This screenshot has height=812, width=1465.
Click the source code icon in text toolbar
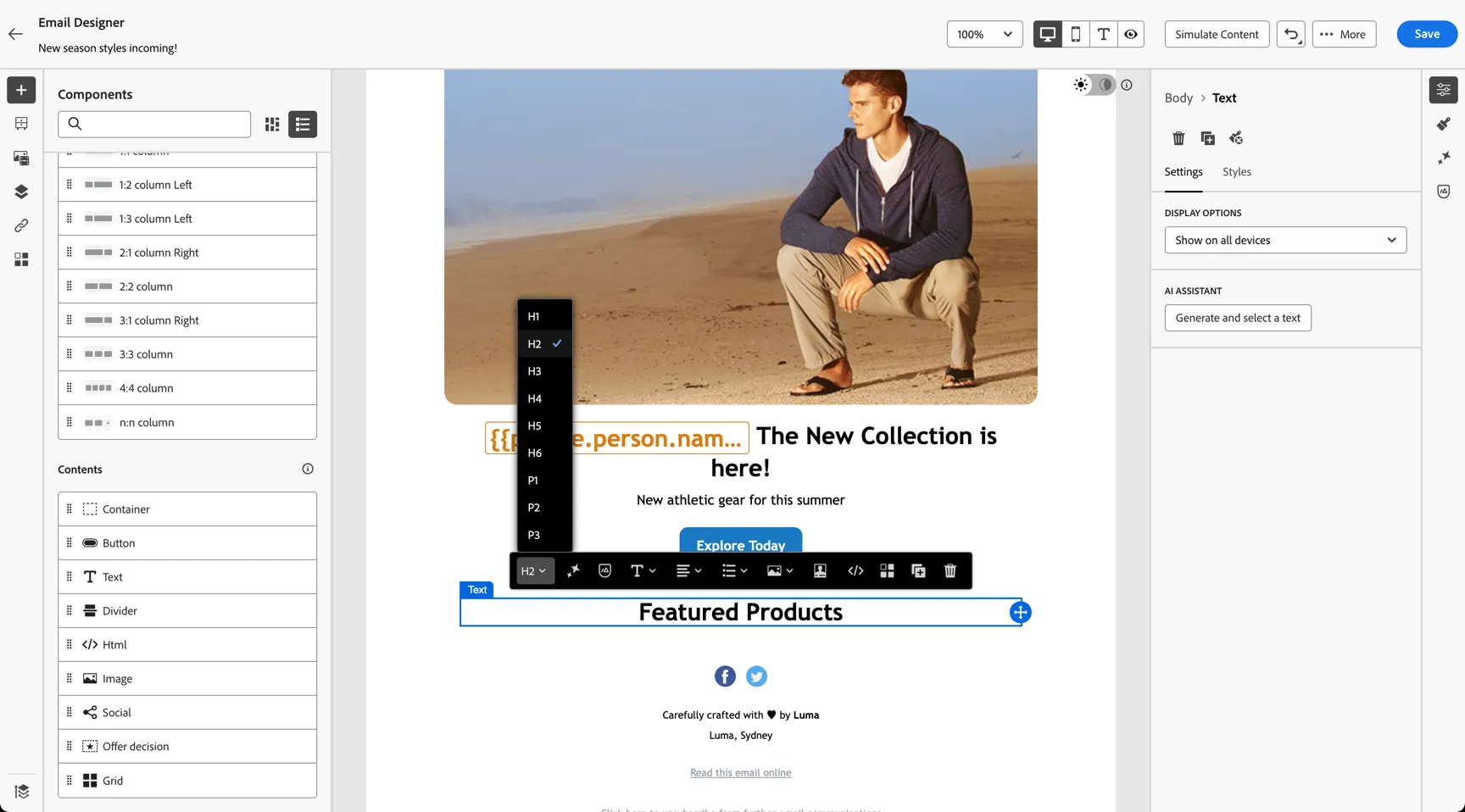(x=855, y=570)
